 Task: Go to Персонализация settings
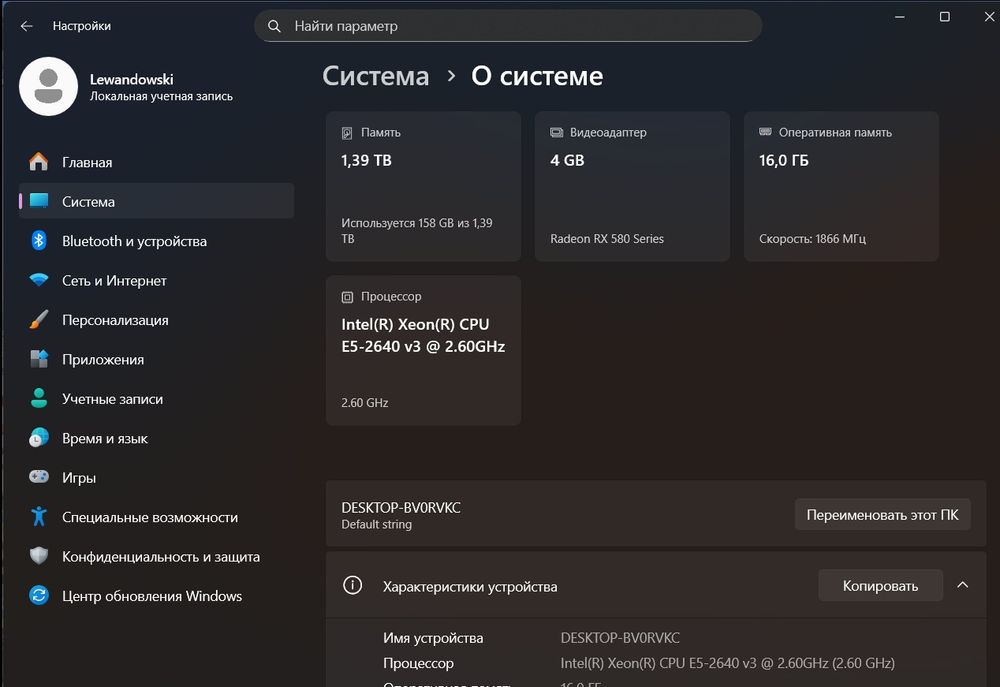[x=156, y=320]
